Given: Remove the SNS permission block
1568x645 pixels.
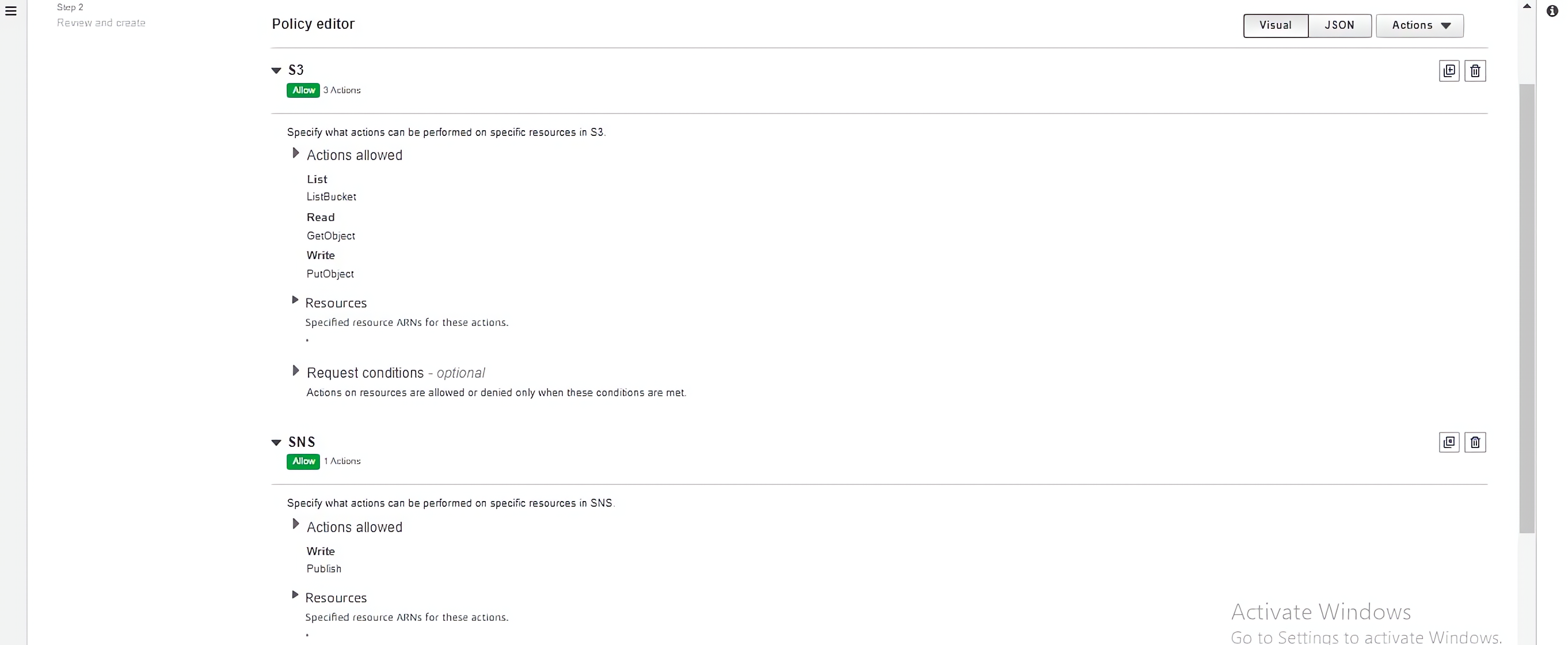Looking at the screenshot, I should (x=1475, y=442).
